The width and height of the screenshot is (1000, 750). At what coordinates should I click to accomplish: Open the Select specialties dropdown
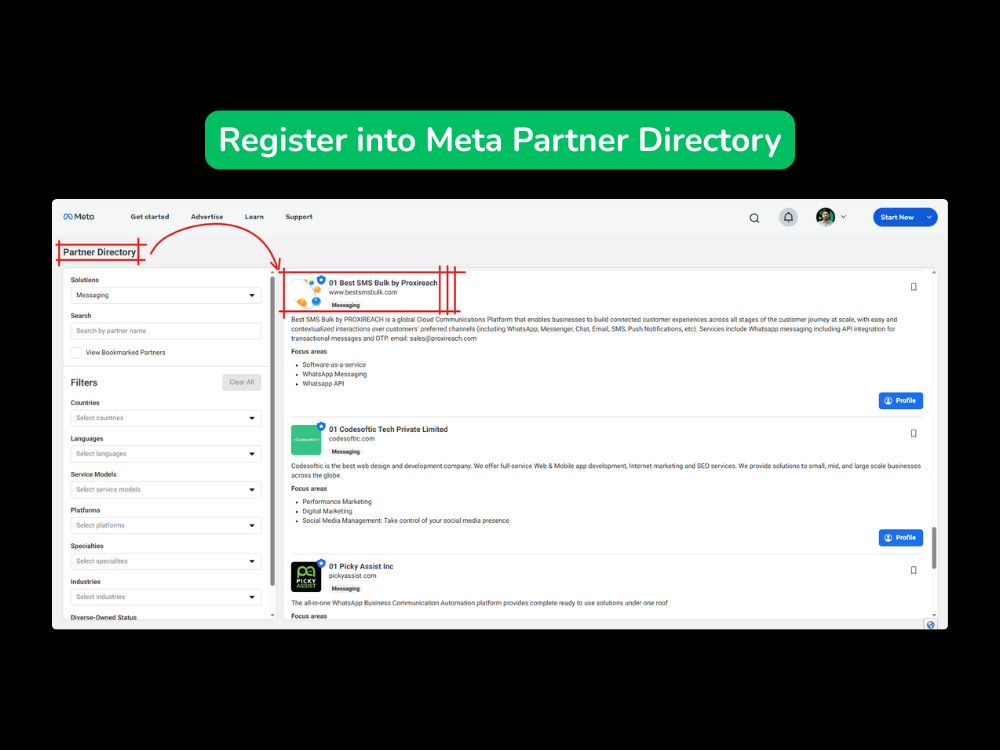[x=166, y=561]
